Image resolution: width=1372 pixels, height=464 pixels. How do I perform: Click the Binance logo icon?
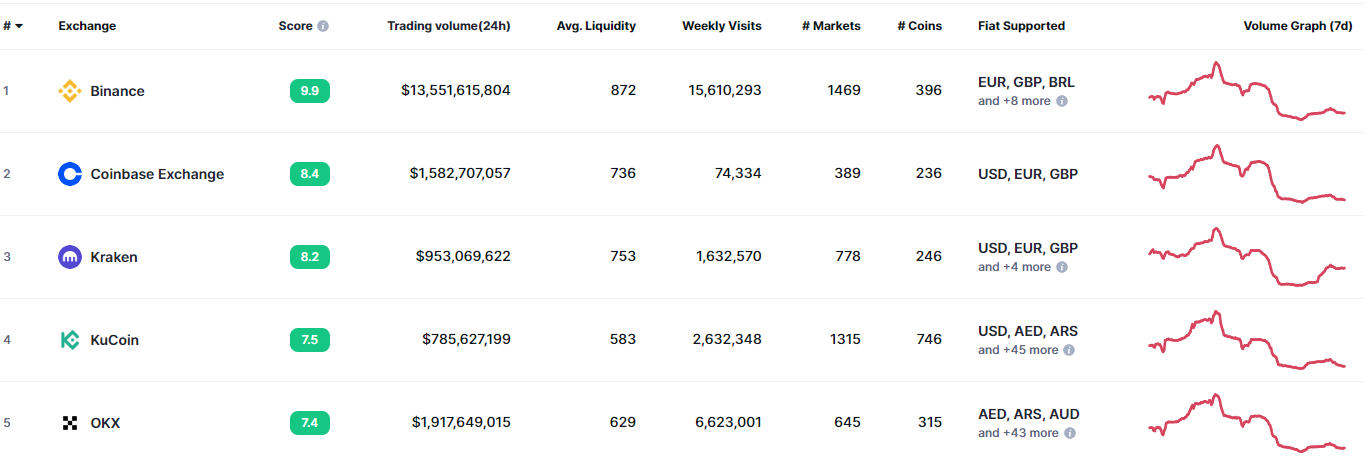69,91
